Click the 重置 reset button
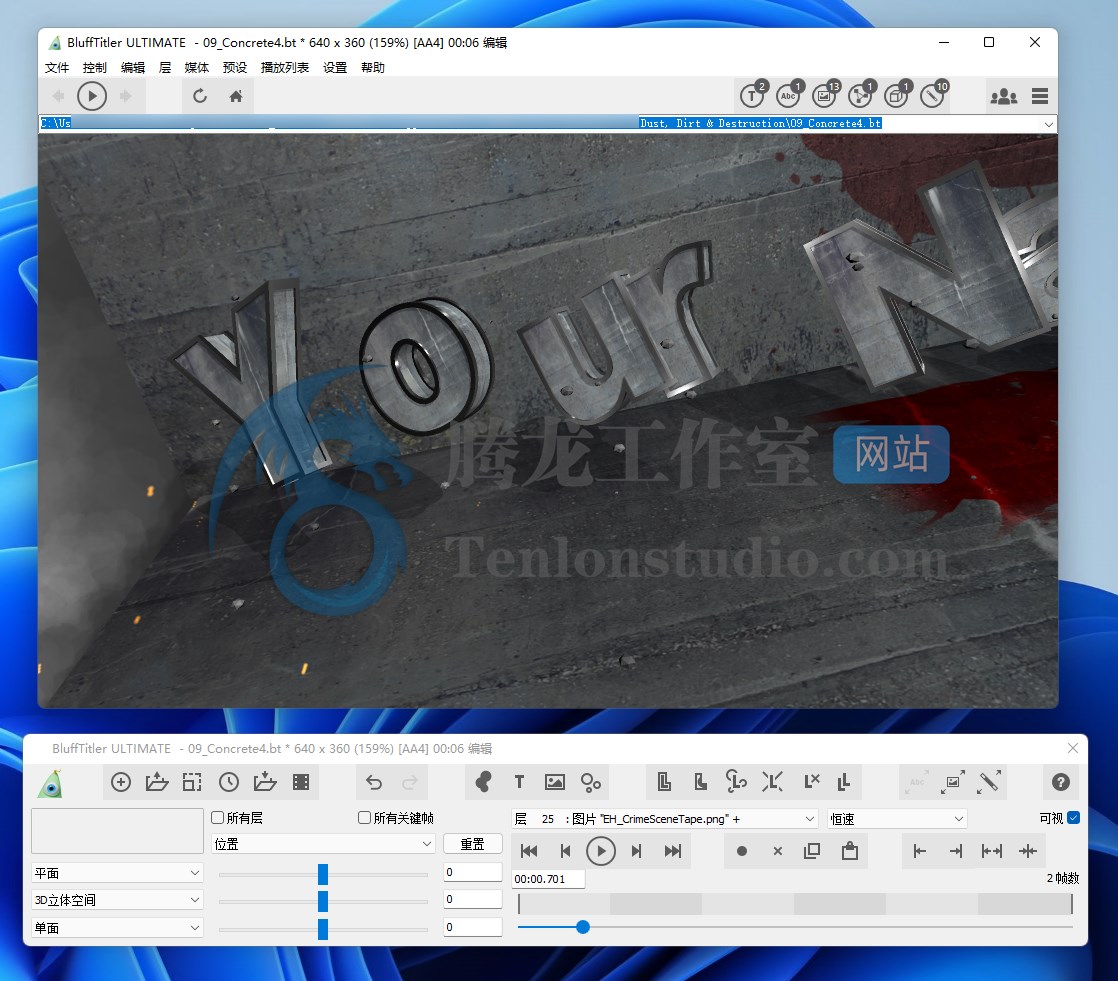Screen dimensions: 1118x981 pyautogui.click(x=473, y=844)
